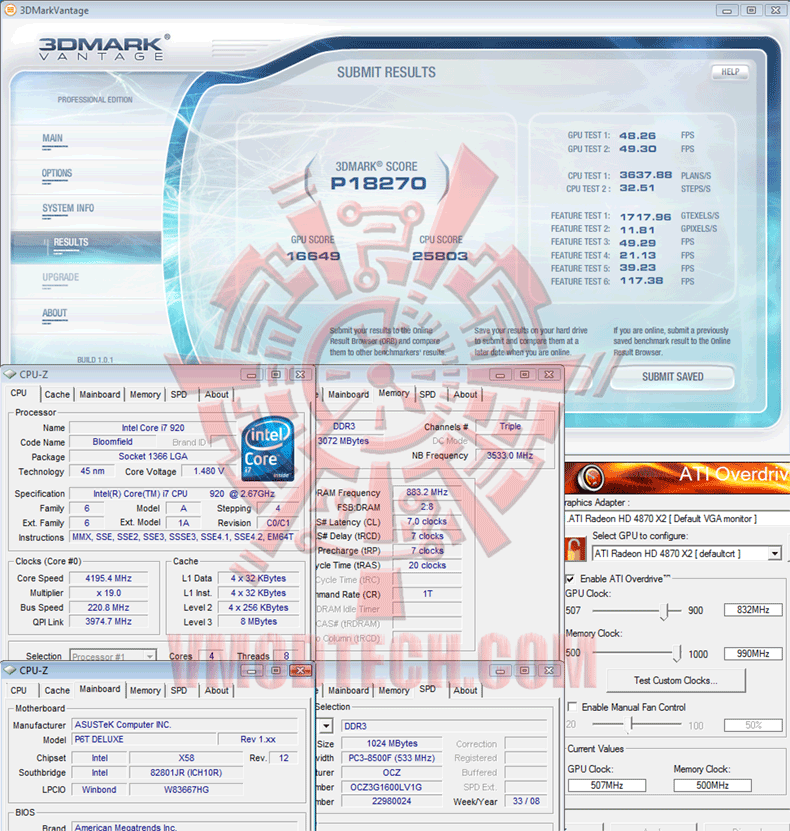Click the P6T DELUXE model value
Image resolution: width=790 pixels, height=831 pixels.
144,739
